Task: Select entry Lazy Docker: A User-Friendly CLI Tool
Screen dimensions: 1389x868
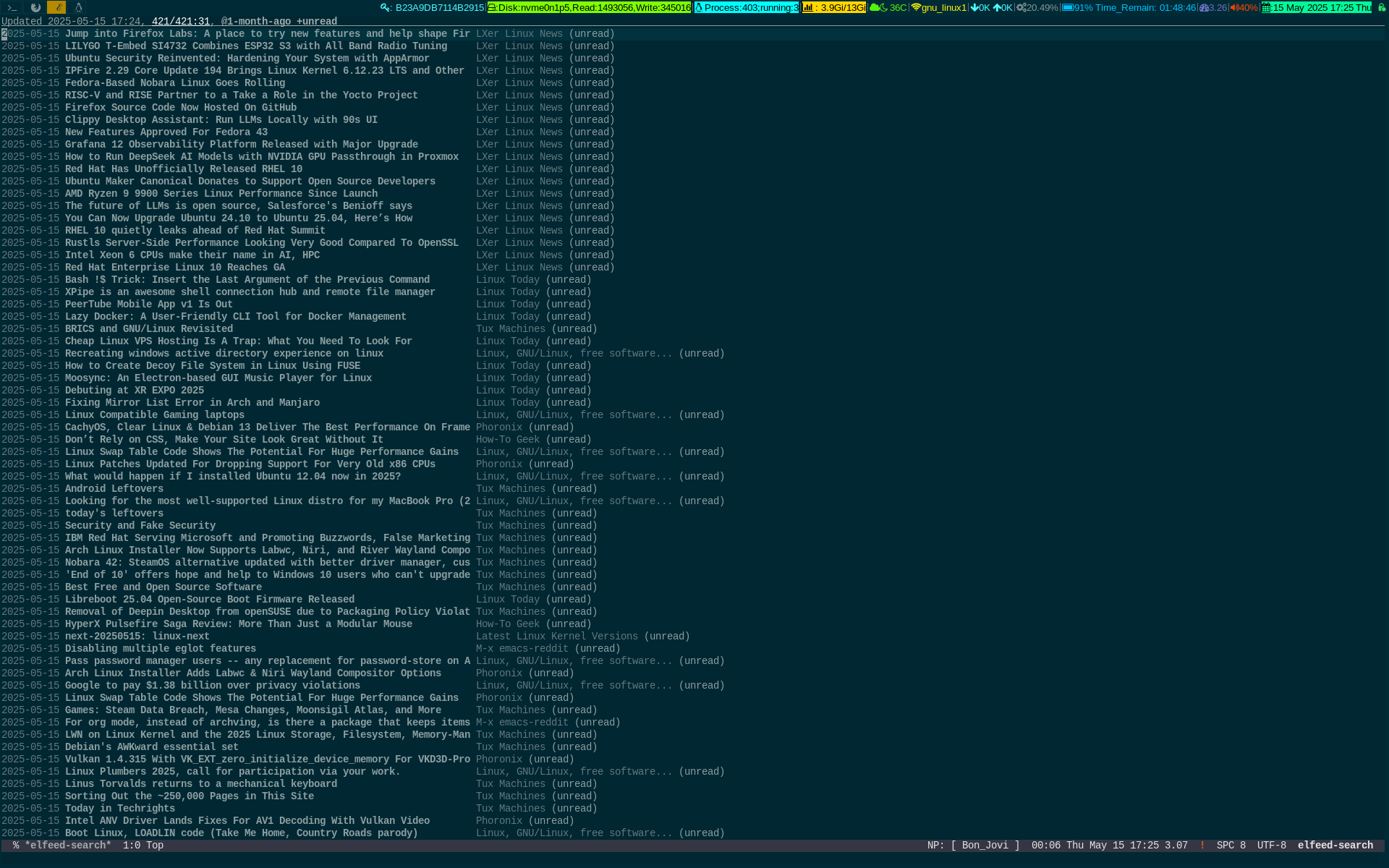Action: pyautogui.click(x=236, y=317)
